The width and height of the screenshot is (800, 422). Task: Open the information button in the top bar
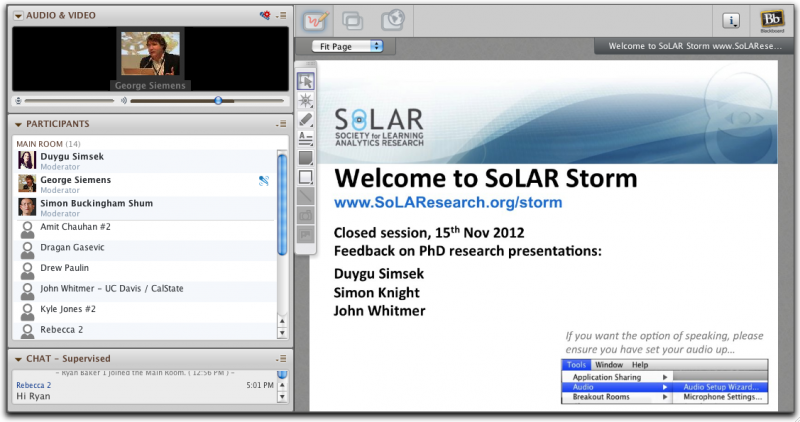pos(731,20)
